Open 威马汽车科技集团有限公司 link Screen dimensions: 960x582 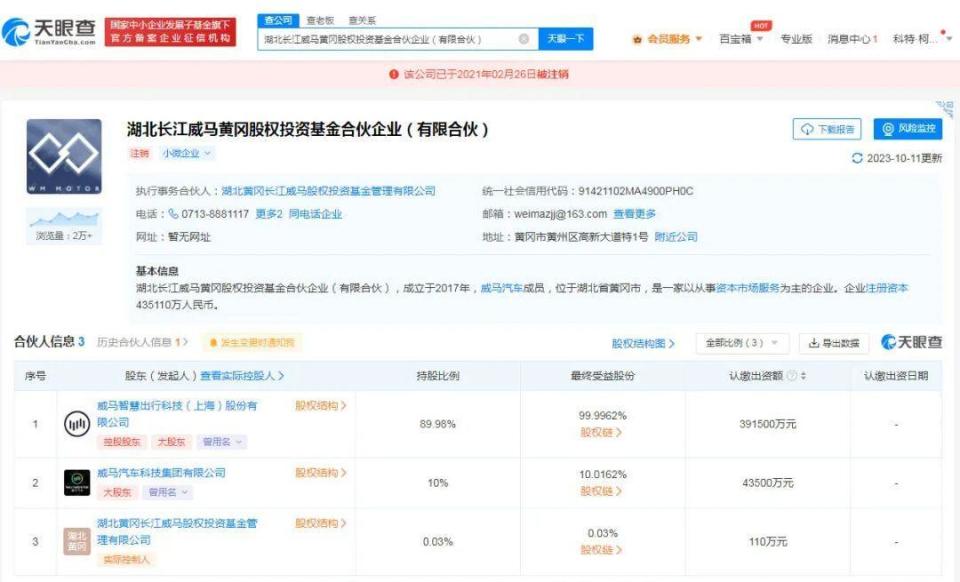point(161,472)
